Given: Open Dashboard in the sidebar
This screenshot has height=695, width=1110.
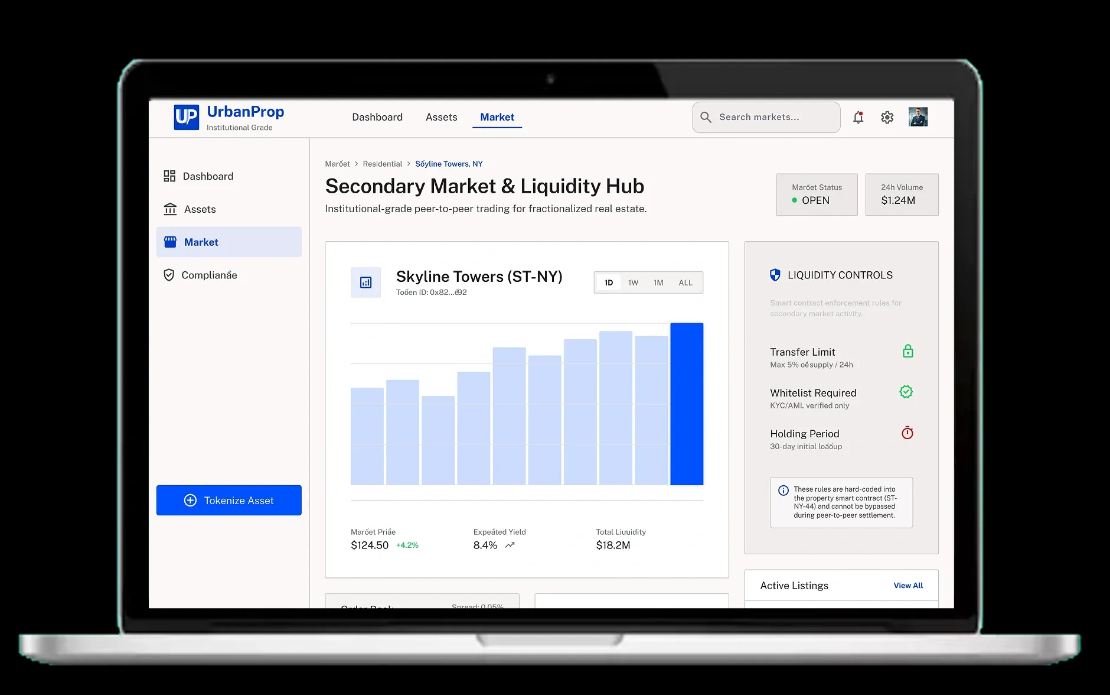Looking at the screenshot, I should pyautogui.click(x=229, y=176).
